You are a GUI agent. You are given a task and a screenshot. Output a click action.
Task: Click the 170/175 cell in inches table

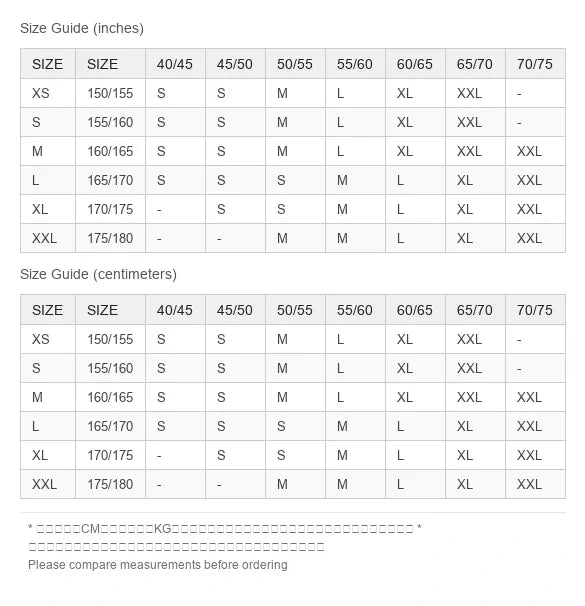pyautogui.click(x=111, y=209)
